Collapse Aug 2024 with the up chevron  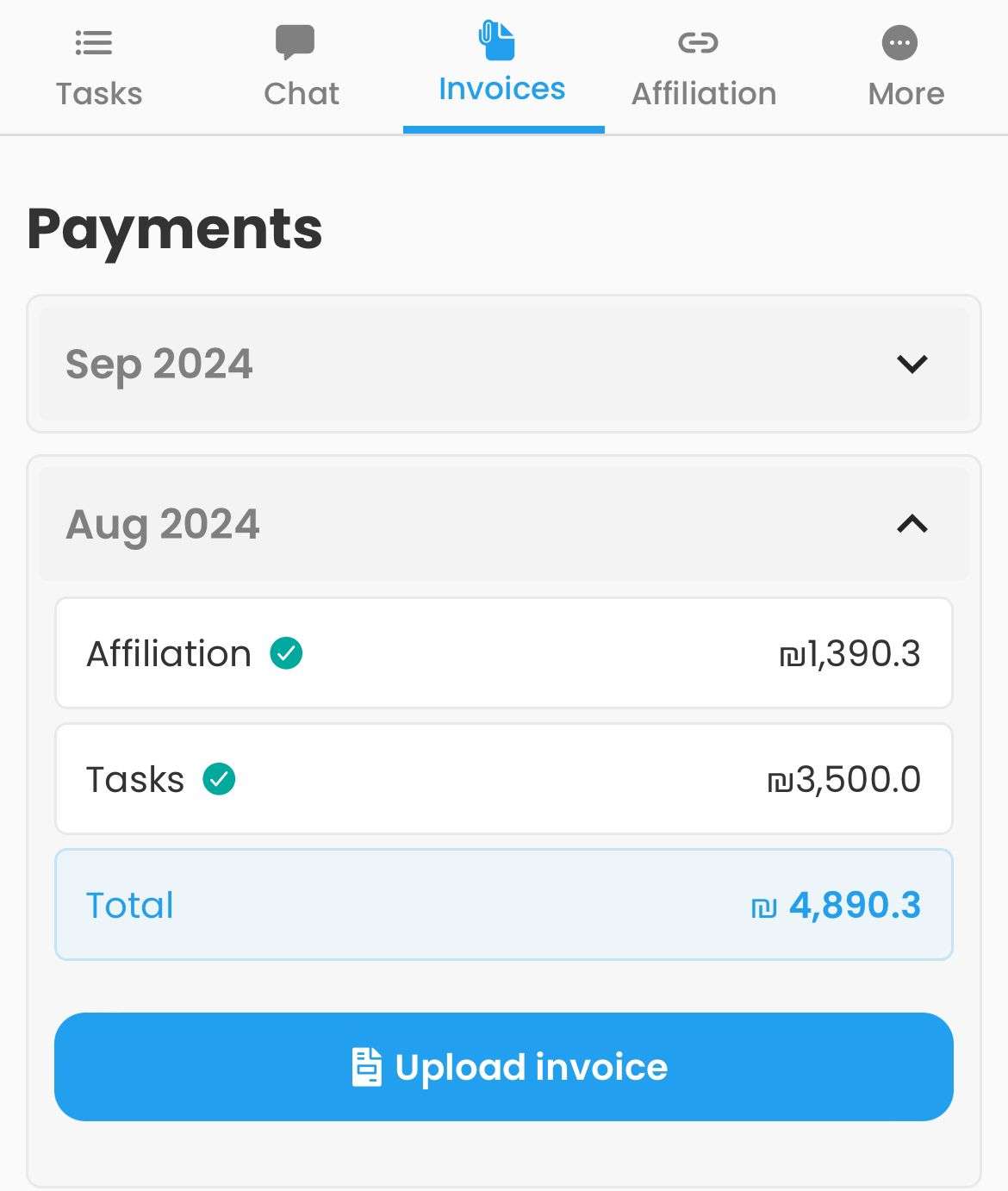[912, 523]
